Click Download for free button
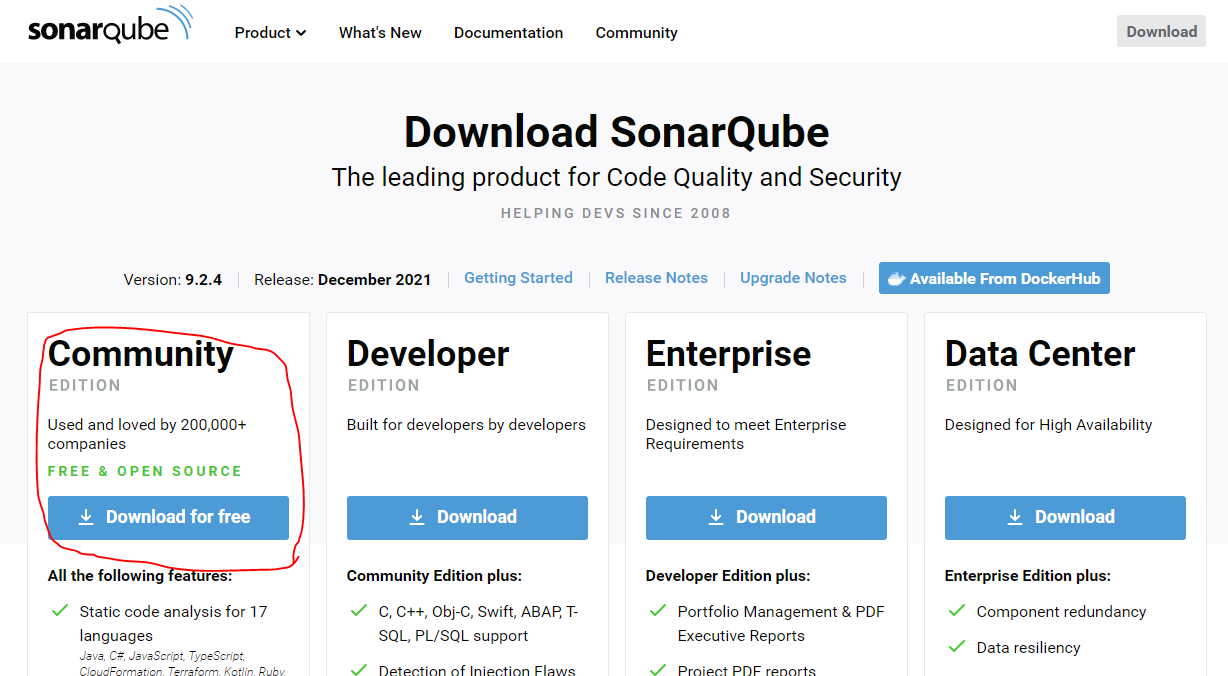The image size is (1228, 676). tap(168, 518)
